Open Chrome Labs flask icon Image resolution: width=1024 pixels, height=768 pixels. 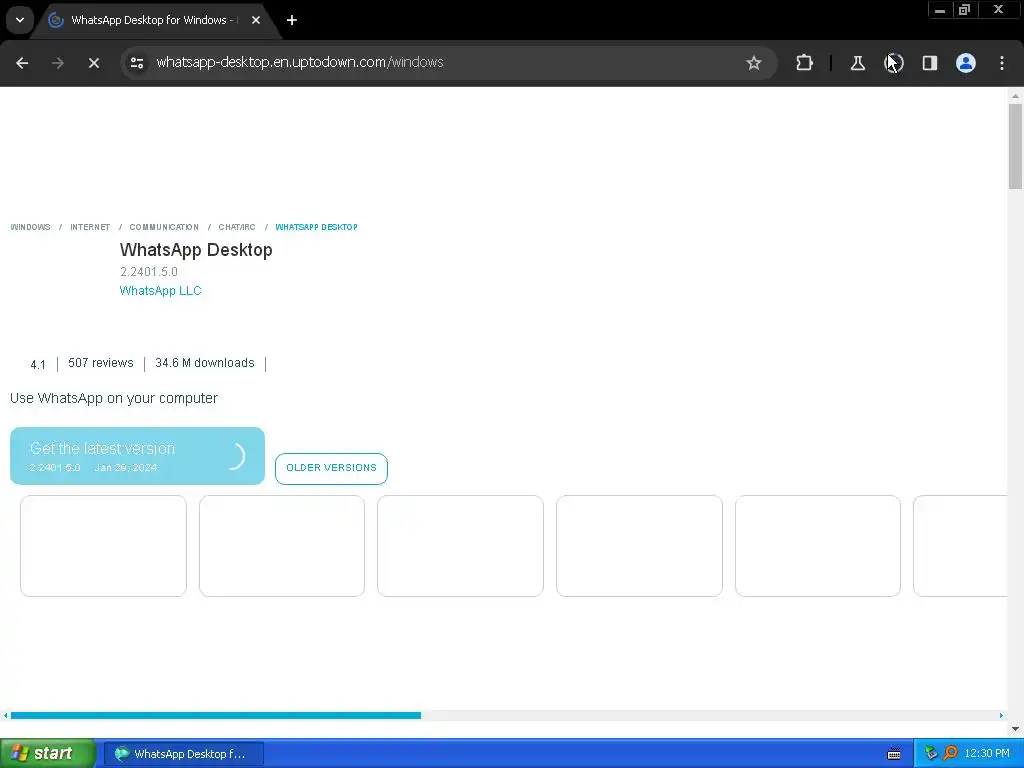point(857,63)
